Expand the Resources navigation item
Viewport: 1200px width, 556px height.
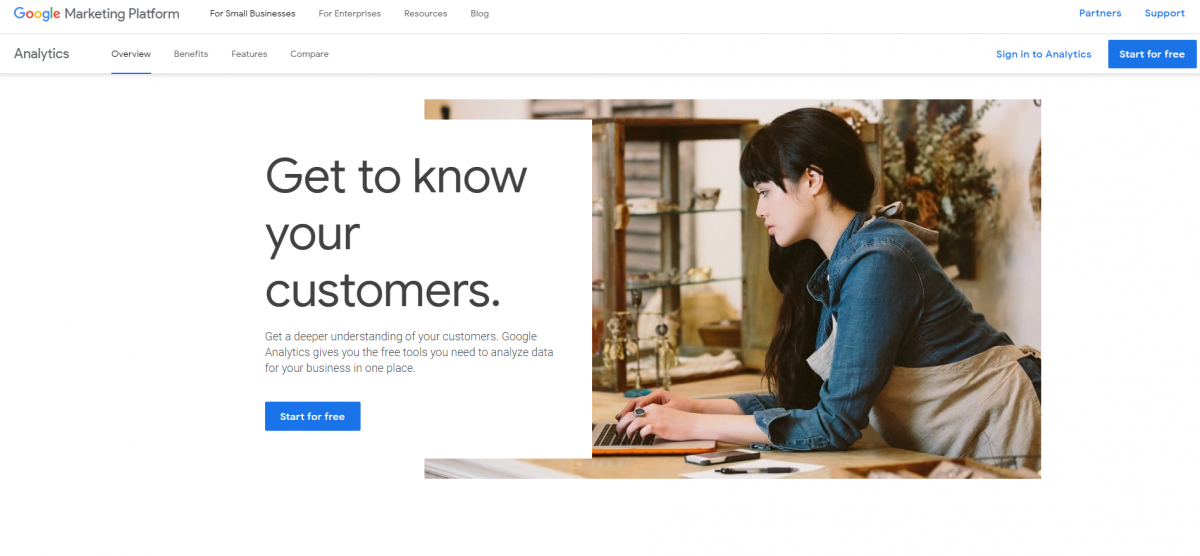pos(425,14)
